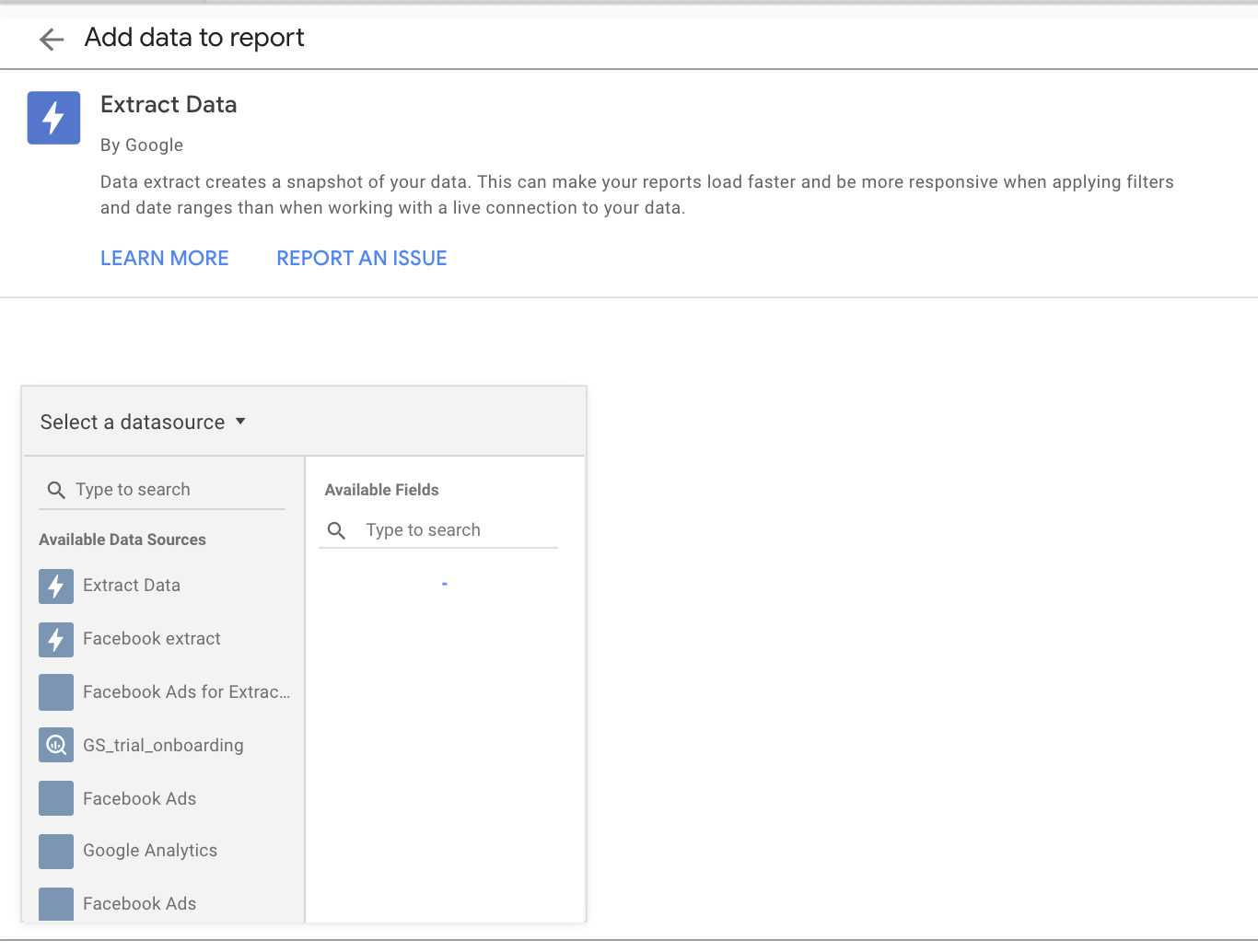This screenshot has height=952, width=1258.
Task: Select Facebook Ads listed above Google Analytics
Action: tap(140, 799)
